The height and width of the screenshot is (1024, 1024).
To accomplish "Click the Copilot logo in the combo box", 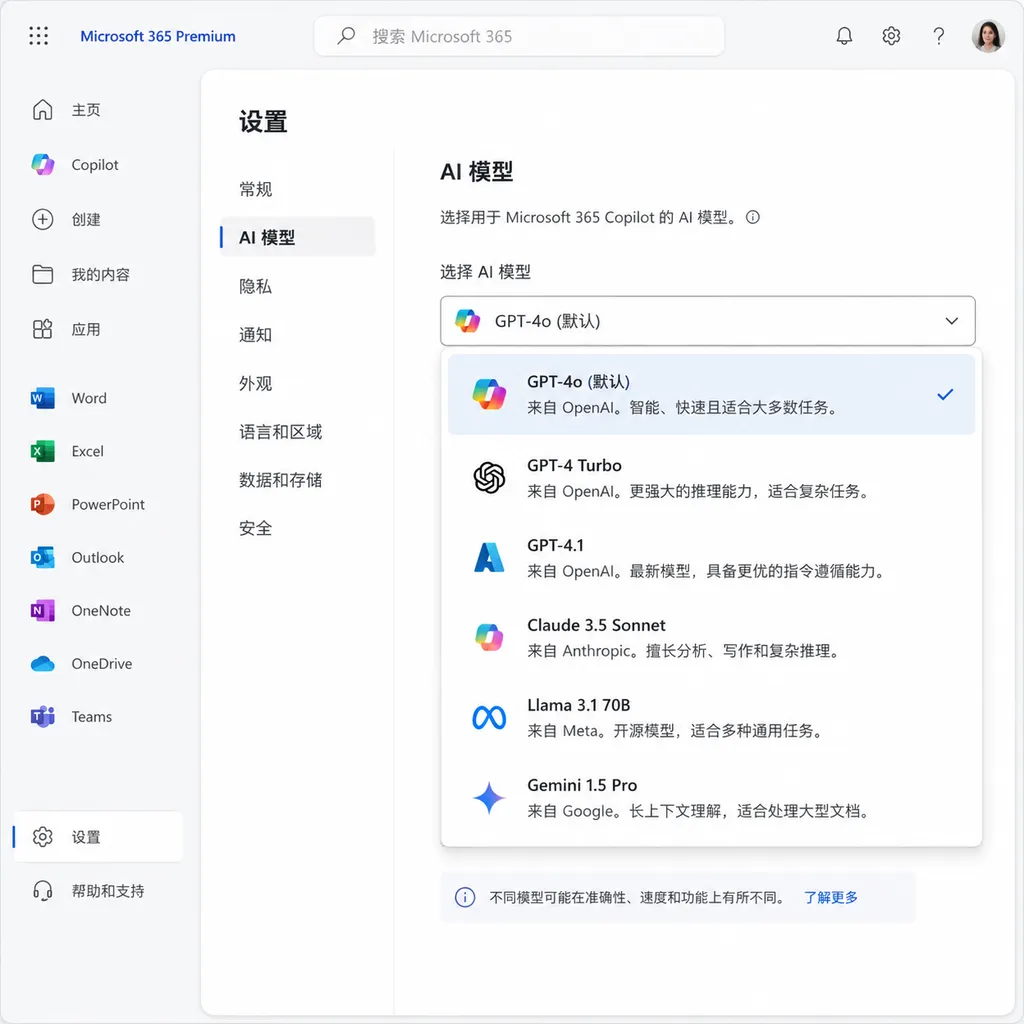I will pyautogui.click(x=468, y=321).
